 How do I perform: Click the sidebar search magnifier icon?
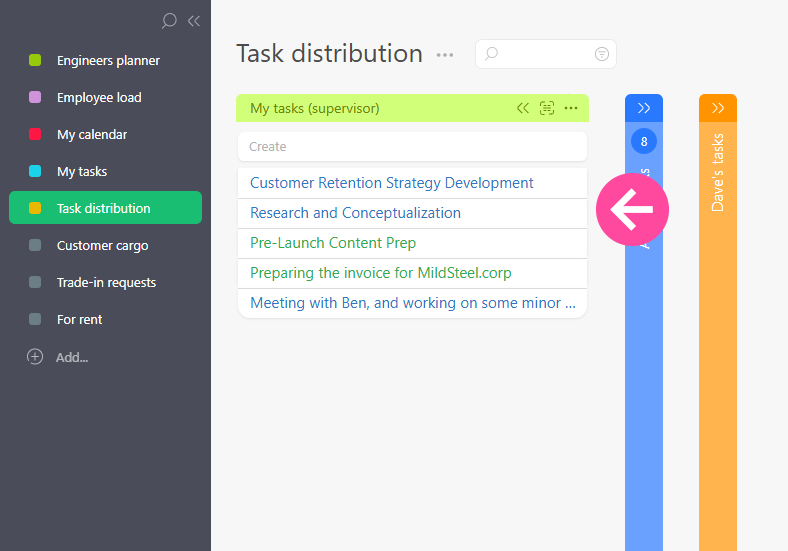click(169, 20)
